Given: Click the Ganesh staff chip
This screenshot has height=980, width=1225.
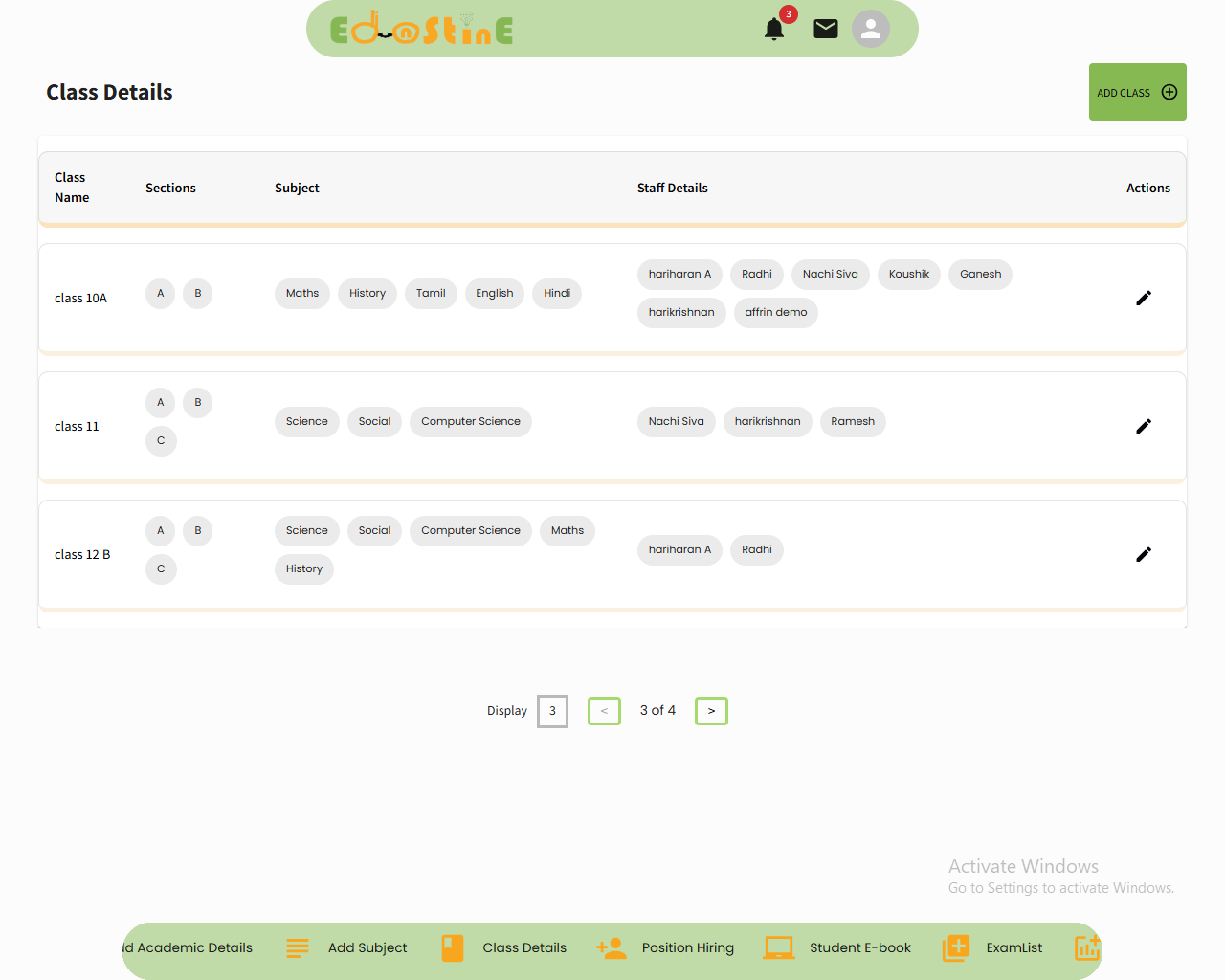Looking at the screenshot, I should point(981,275).
